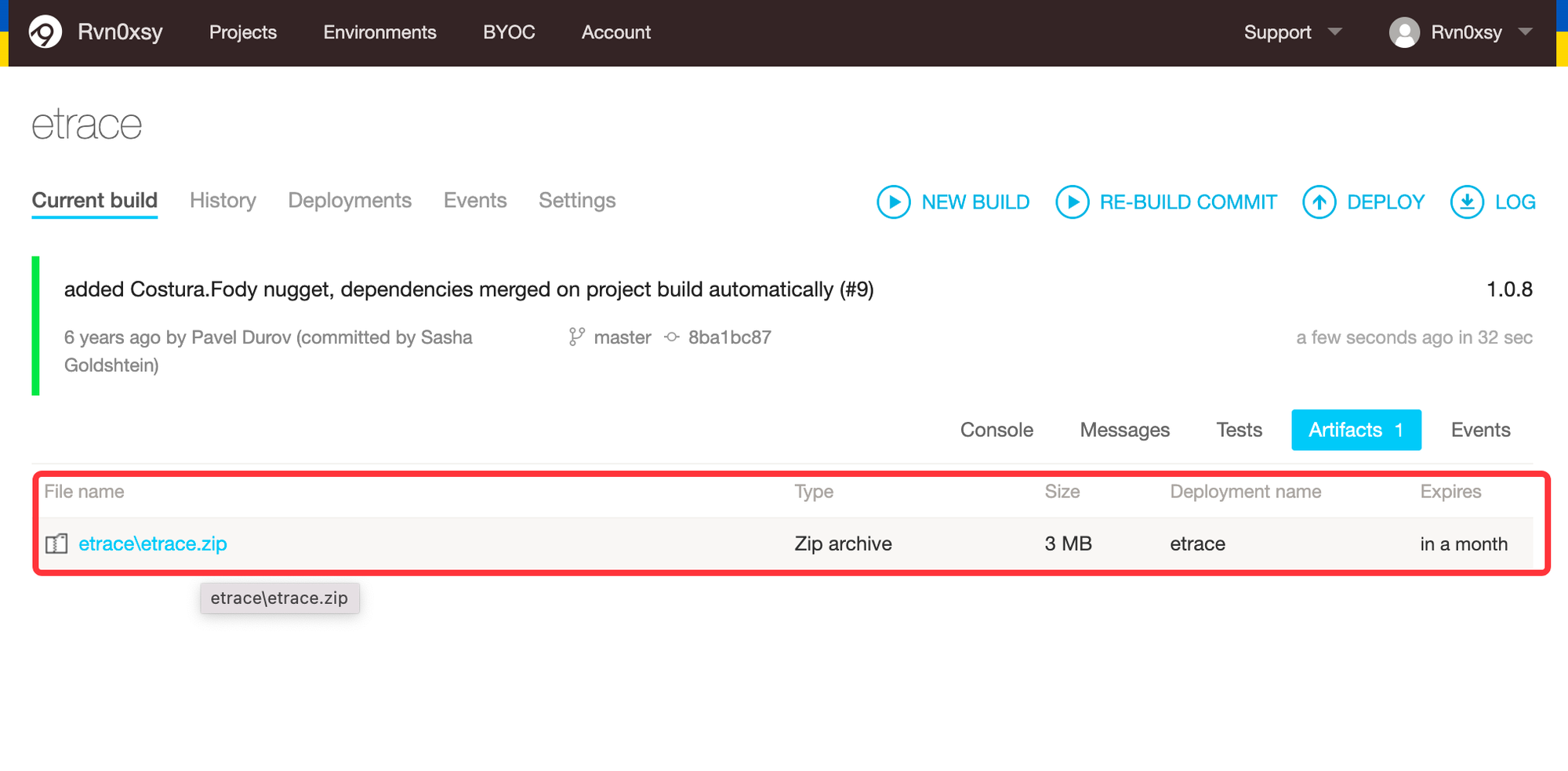Click the Re-build Commit play icon
Viewport: 1568px width, 771px height.
coord(1072,202)
